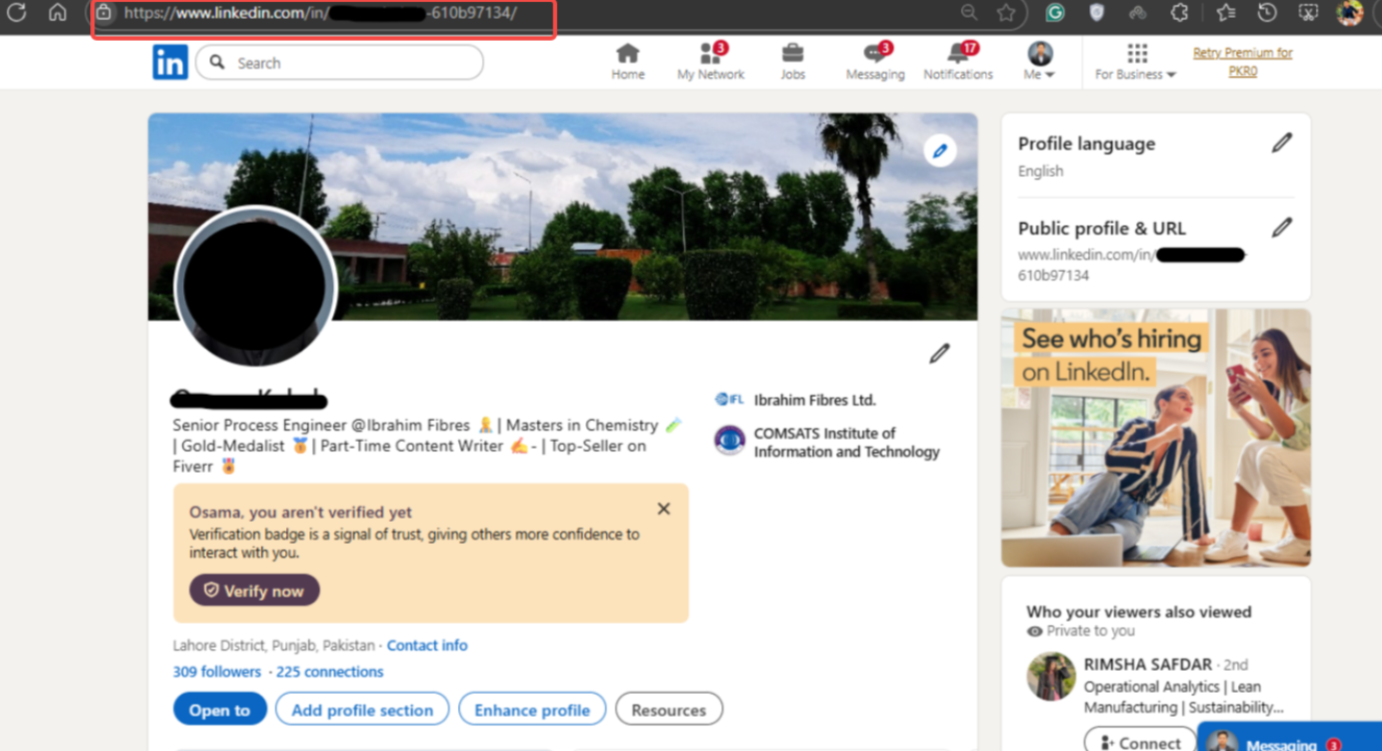Click the Verify now button

253,590
